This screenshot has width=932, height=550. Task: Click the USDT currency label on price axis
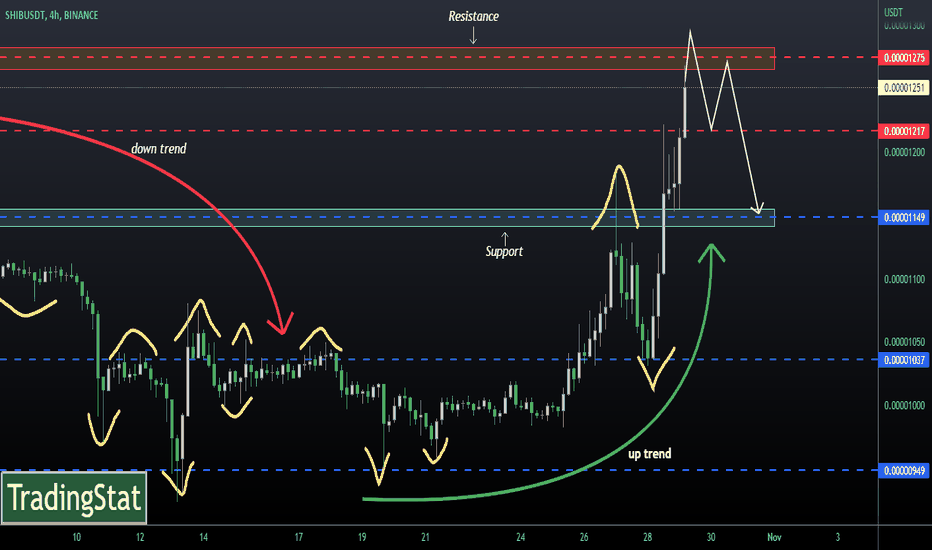point(893,12)
